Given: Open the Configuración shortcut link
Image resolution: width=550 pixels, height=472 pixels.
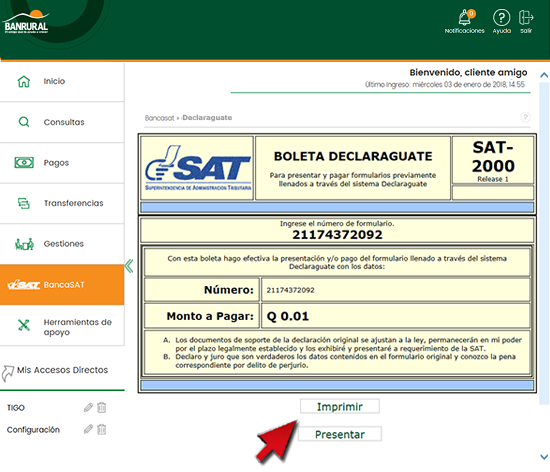Looking at the screenshot, I should 33,430.
